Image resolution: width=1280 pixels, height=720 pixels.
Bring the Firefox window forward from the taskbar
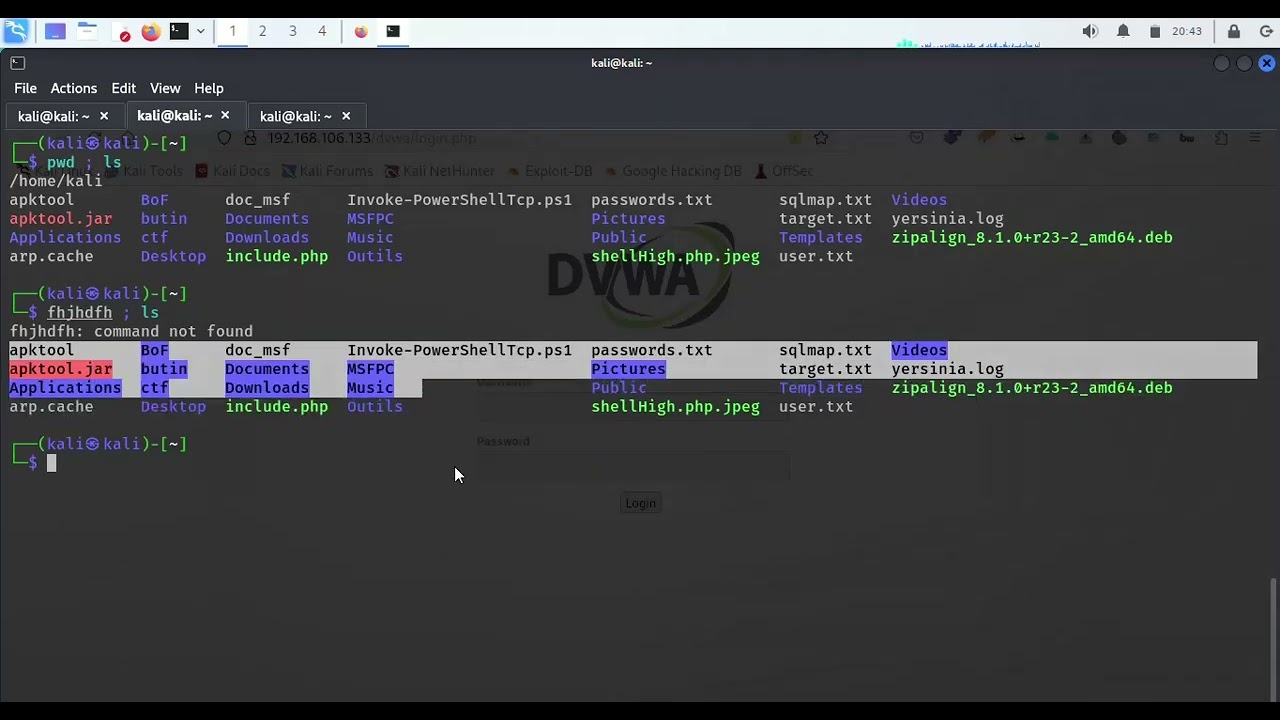point(361,31)
